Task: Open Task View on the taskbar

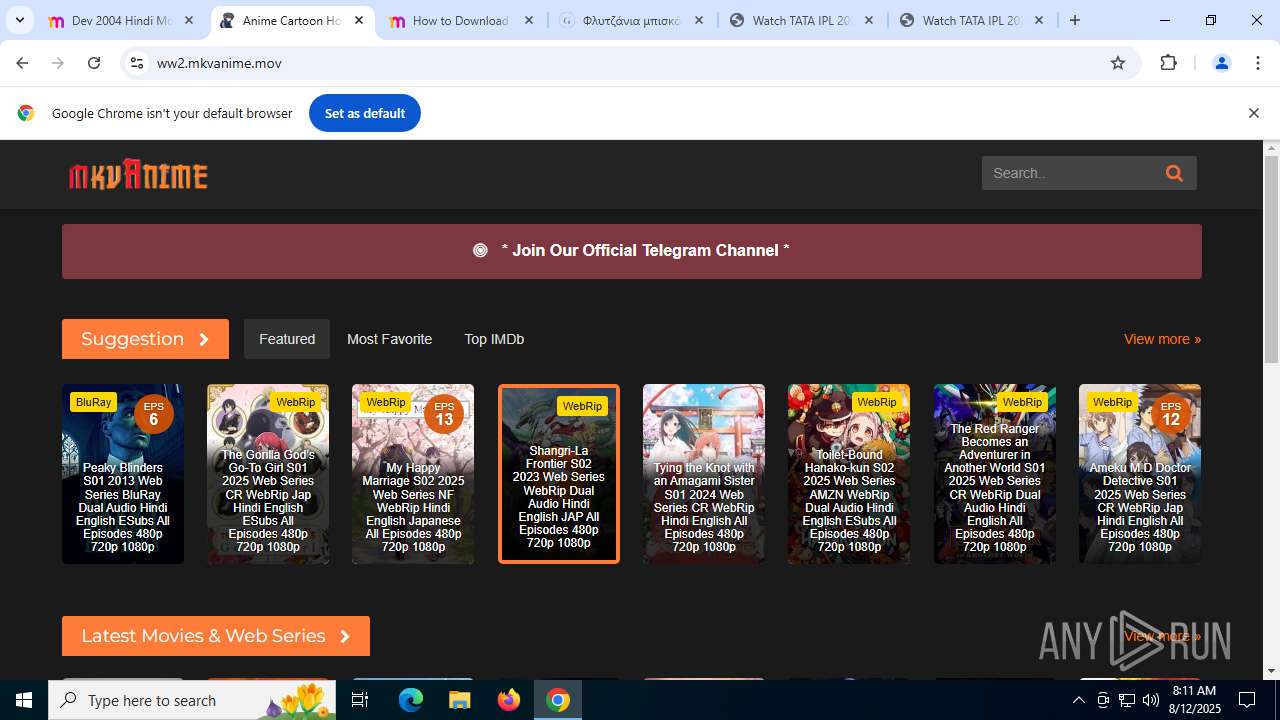Action: [361, 700]
